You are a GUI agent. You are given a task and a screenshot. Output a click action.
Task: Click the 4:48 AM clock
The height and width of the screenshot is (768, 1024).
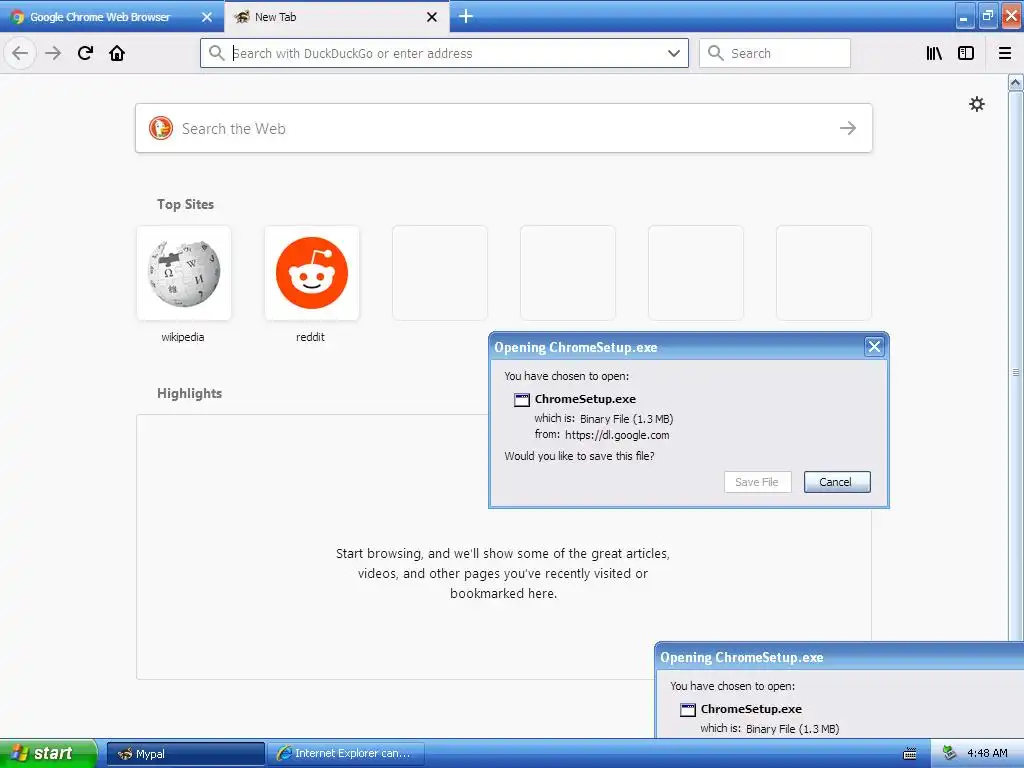click(x=987, y=753)
